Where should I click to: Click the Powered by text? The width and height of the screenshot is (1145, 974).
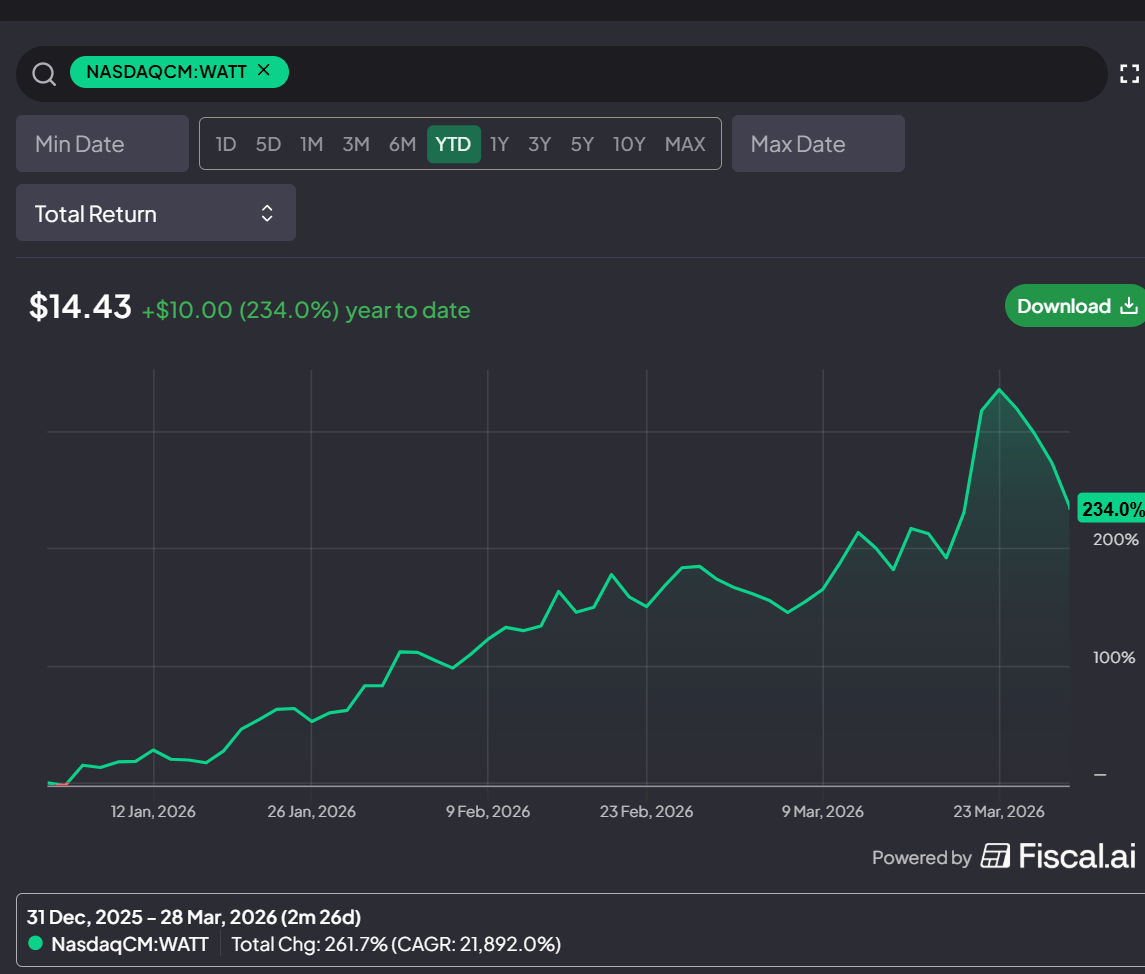(x=922, y=857)
